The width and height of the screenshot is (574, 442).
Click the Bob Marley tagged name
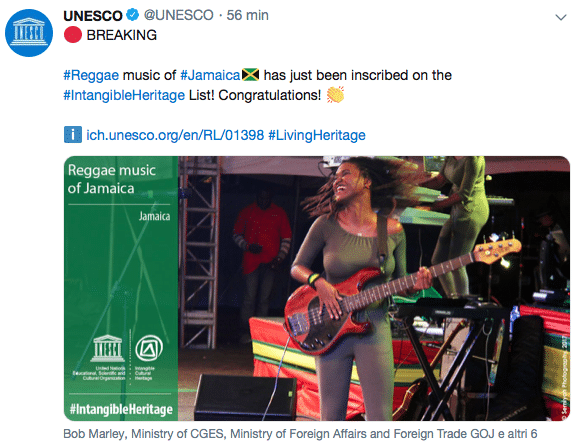tap(94, 434)
